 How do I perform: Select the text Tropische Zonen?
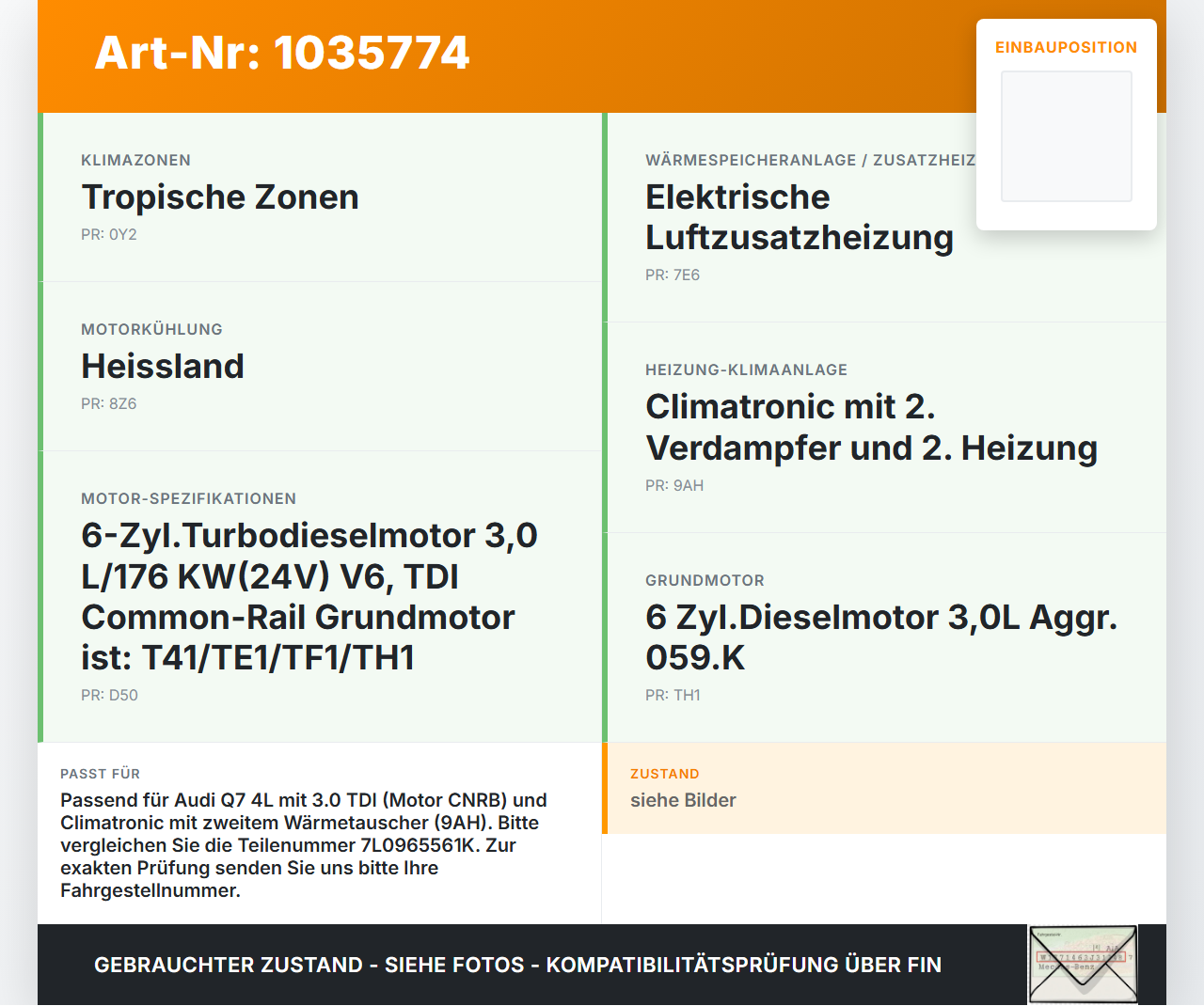pos(220,197)
